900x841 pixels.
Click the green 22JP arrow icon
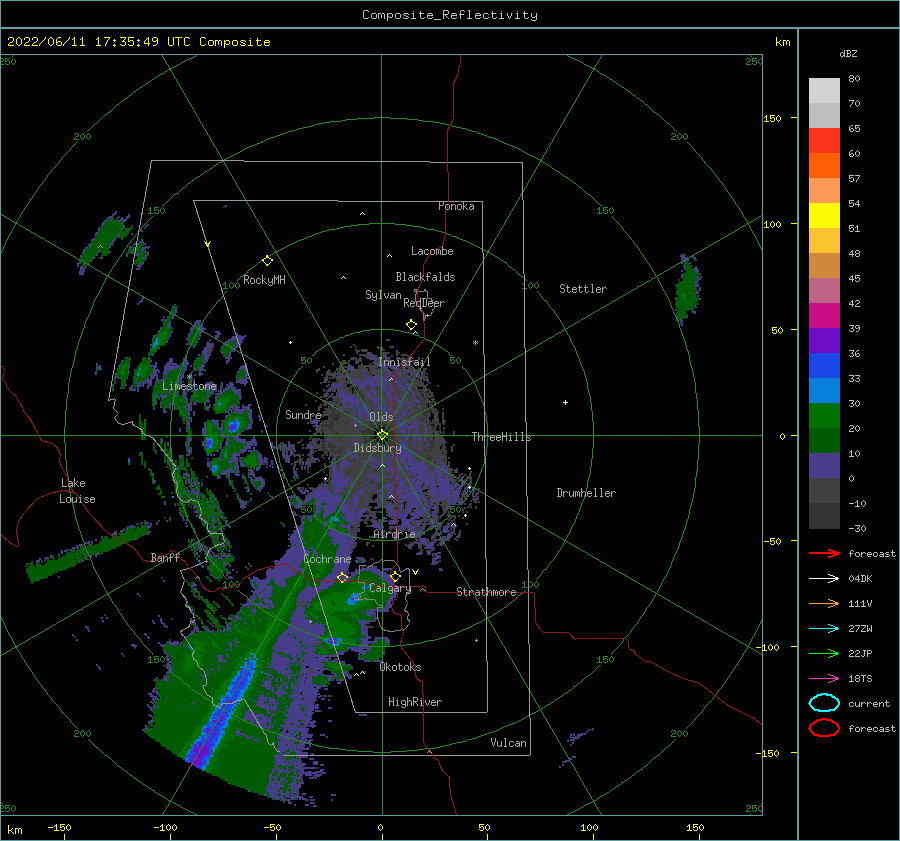[x=824, y=653]
